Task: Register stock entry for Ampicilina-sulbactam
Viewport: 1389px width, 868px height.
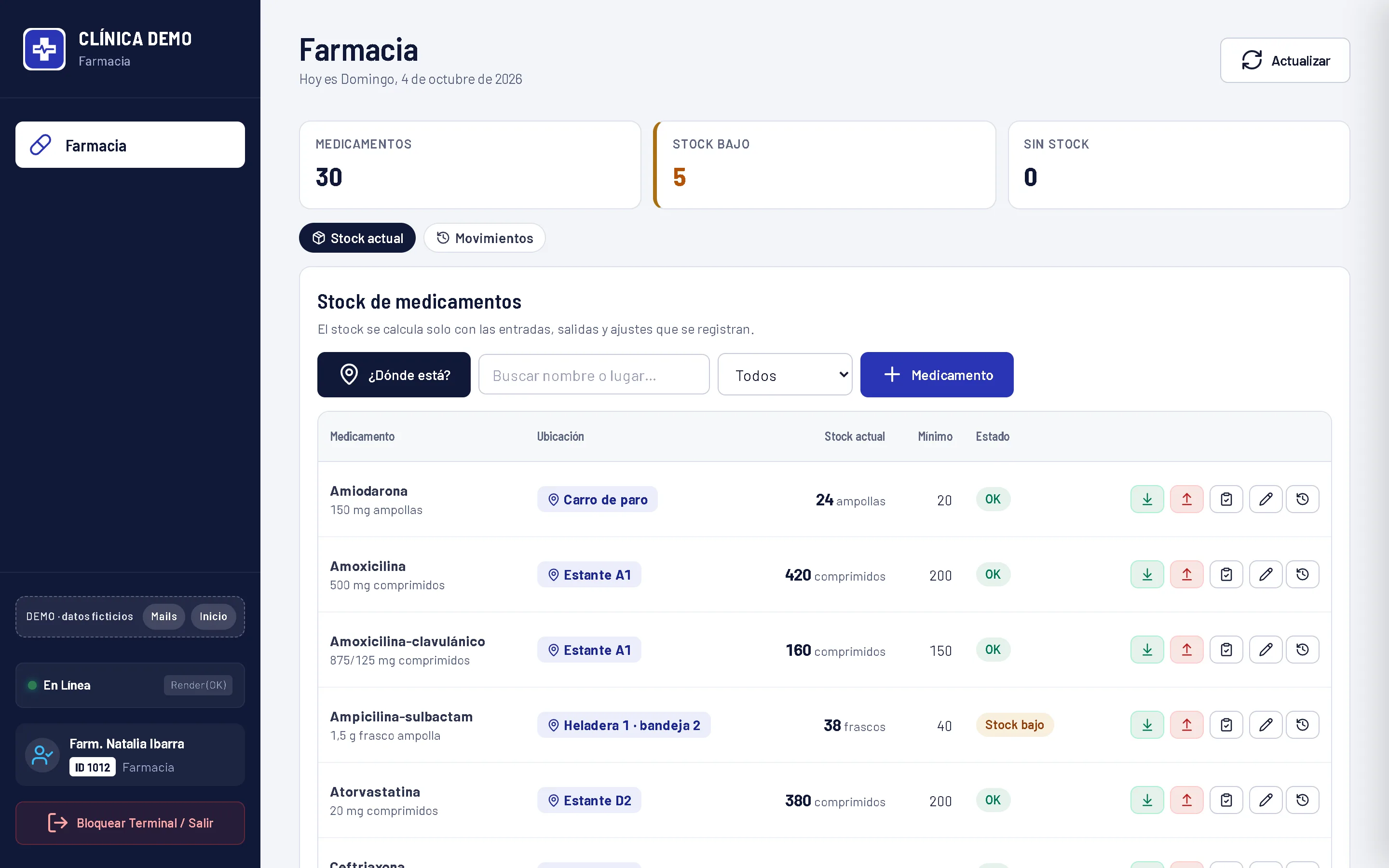Action: coord(1147,725)
